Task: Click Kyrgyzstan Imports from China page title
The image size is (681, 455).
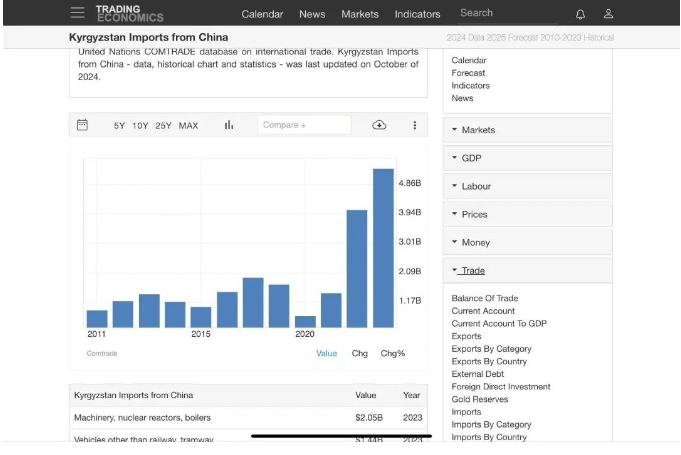Action: point(149,37)
